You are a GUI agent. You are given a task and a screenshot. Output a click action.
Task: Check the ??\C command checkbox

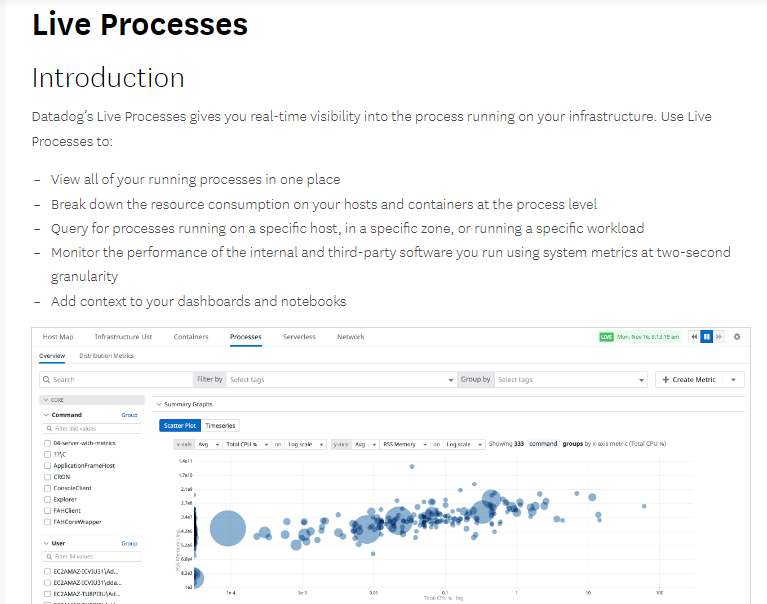point(47,454)
